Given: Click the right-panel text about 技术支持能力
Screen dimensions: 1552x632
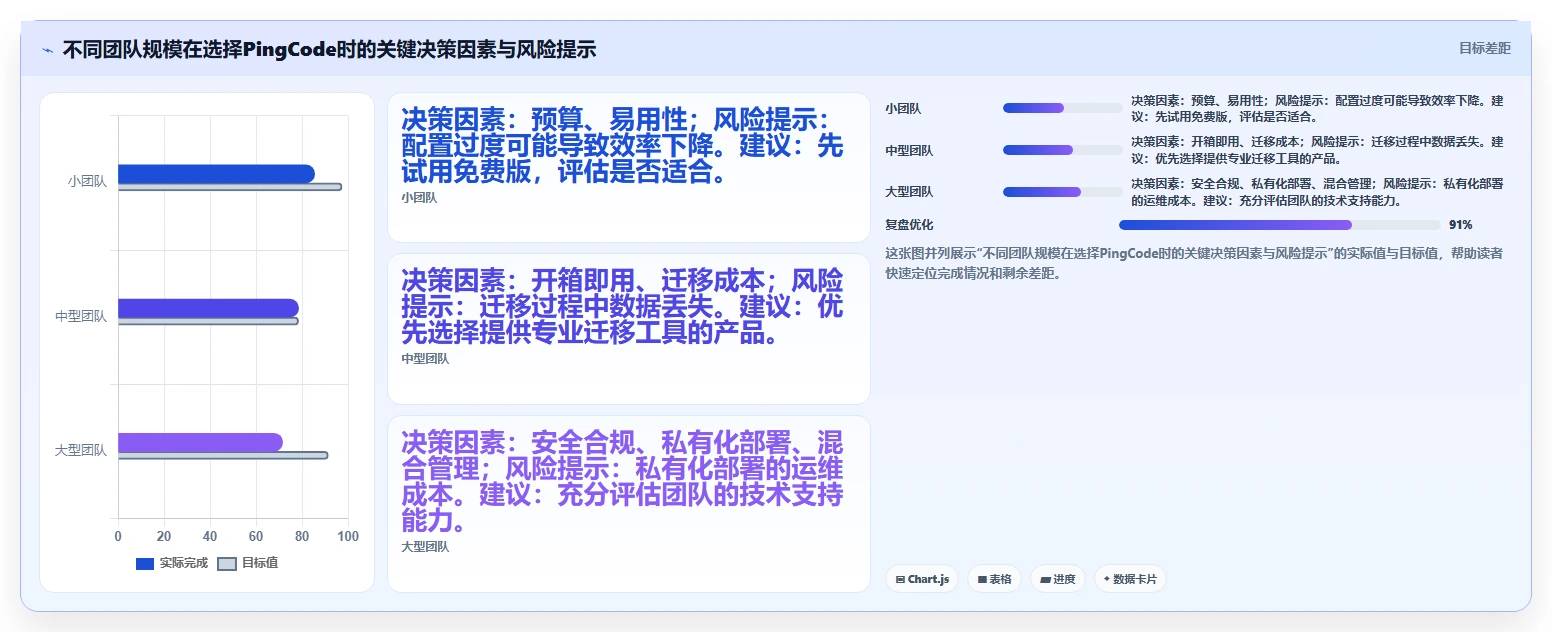Looking at the screenshot, I should (x=1317, y=192).
